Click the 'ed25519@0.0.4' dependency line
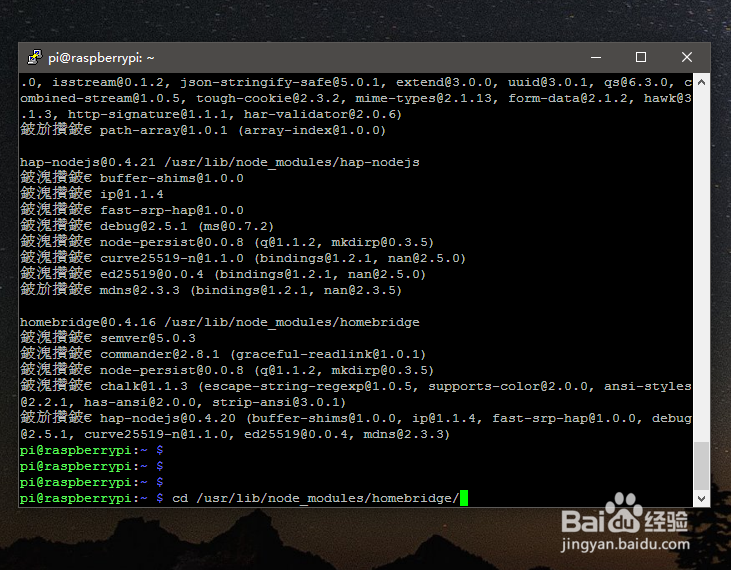This screenshot has width=731, height=570. click(x=262, y=274)
